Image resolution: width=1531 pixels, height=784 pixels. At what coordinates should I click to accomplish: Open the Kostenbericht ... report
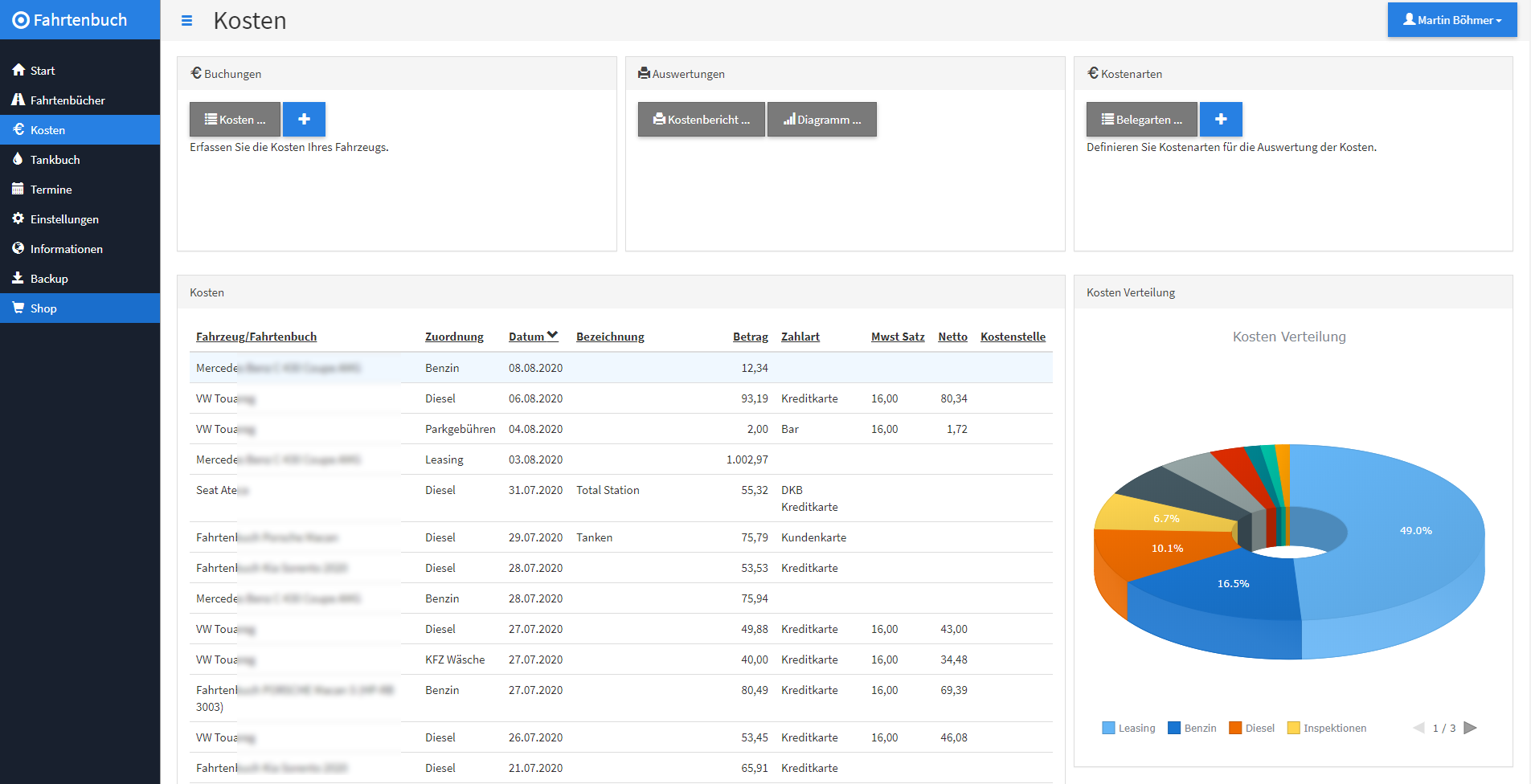[702, 120]
